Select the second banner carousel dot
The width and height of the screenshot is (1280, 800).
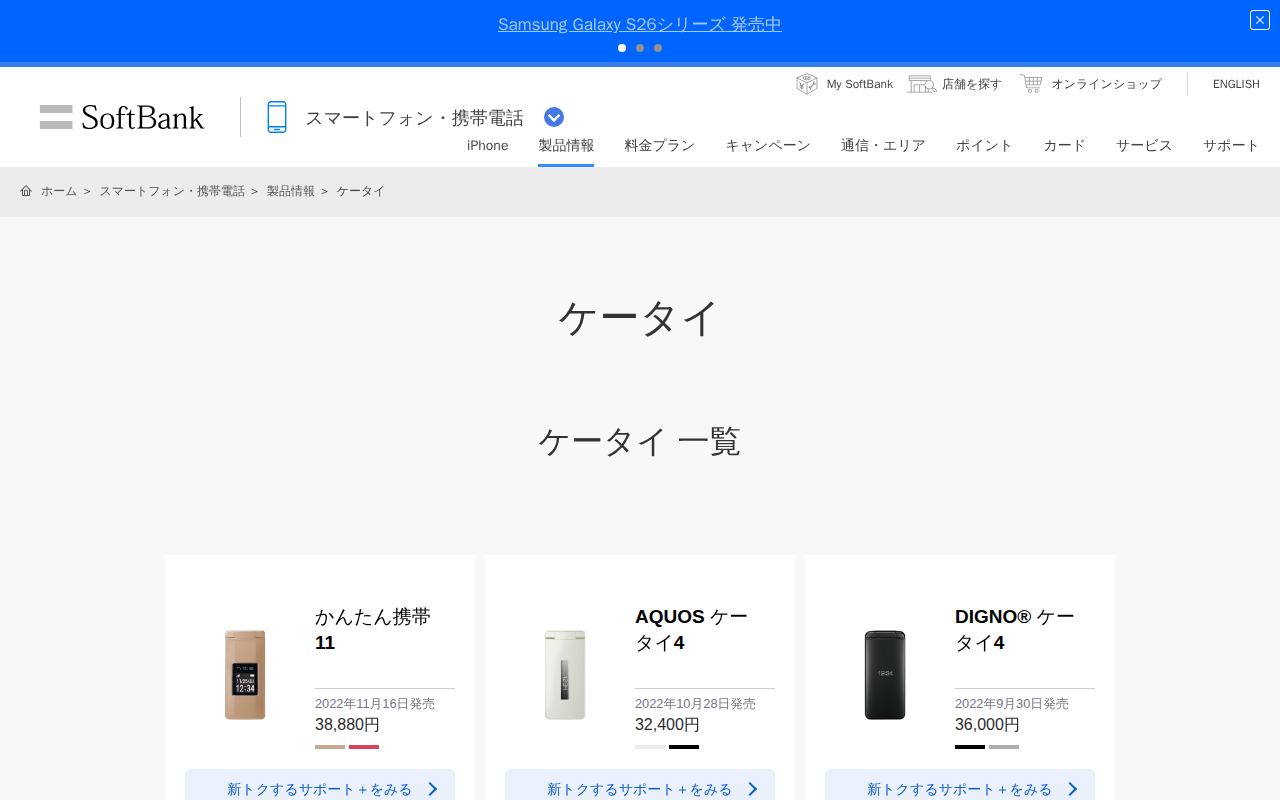(x=640, y=48)
